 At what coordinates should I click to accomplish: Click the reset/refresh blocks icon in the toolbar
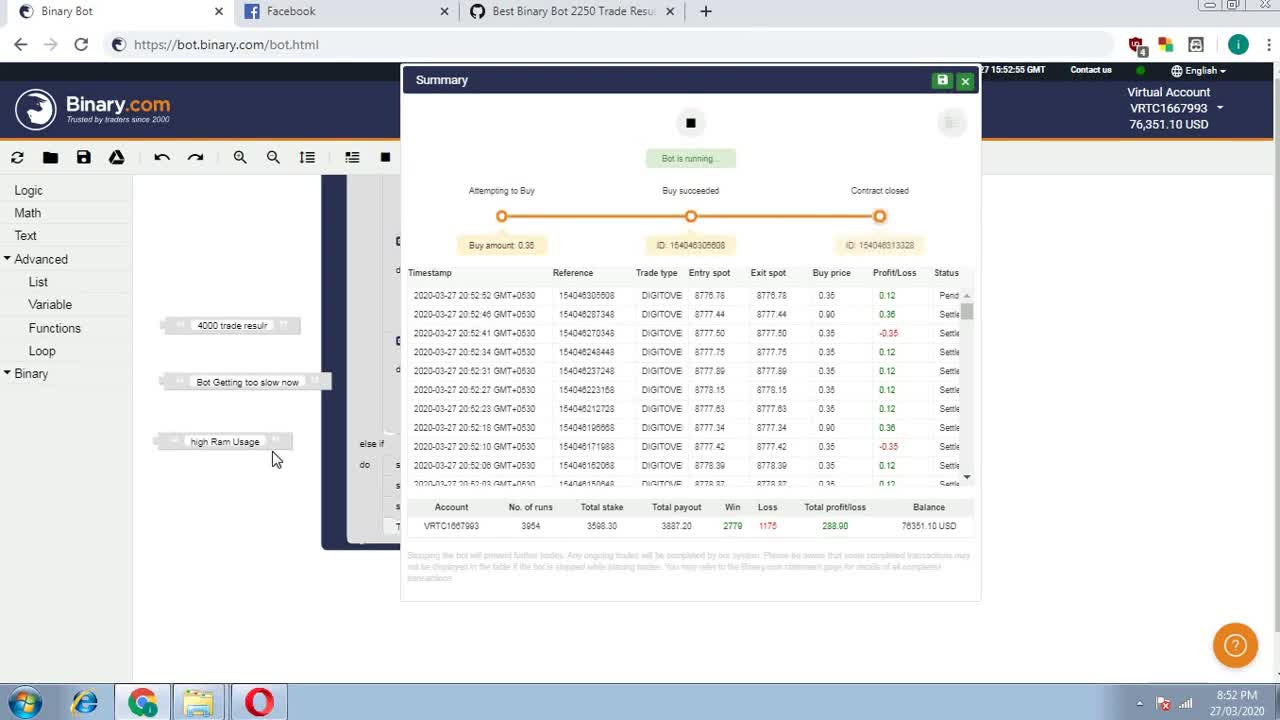click(17, 157)
